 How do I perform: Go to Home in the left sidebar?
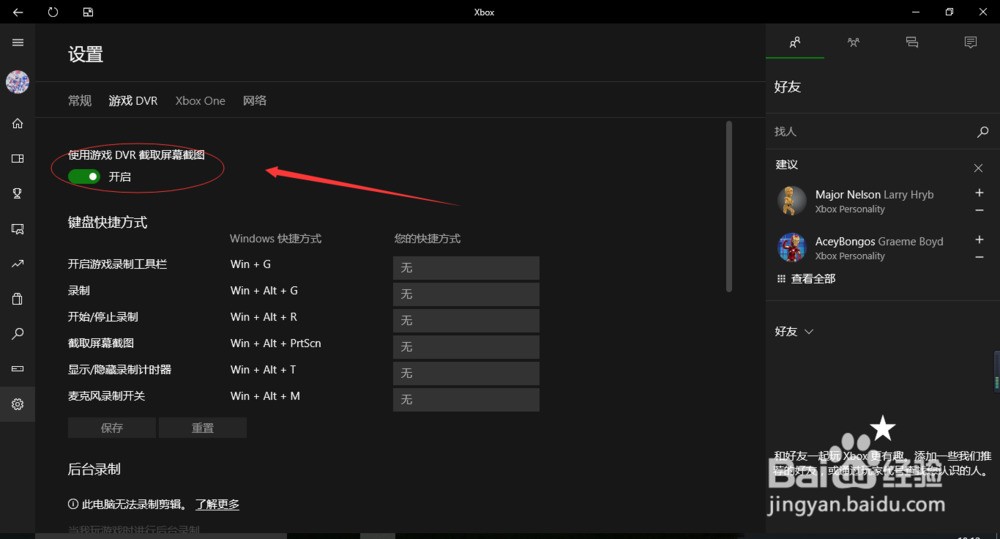point(17,123)
